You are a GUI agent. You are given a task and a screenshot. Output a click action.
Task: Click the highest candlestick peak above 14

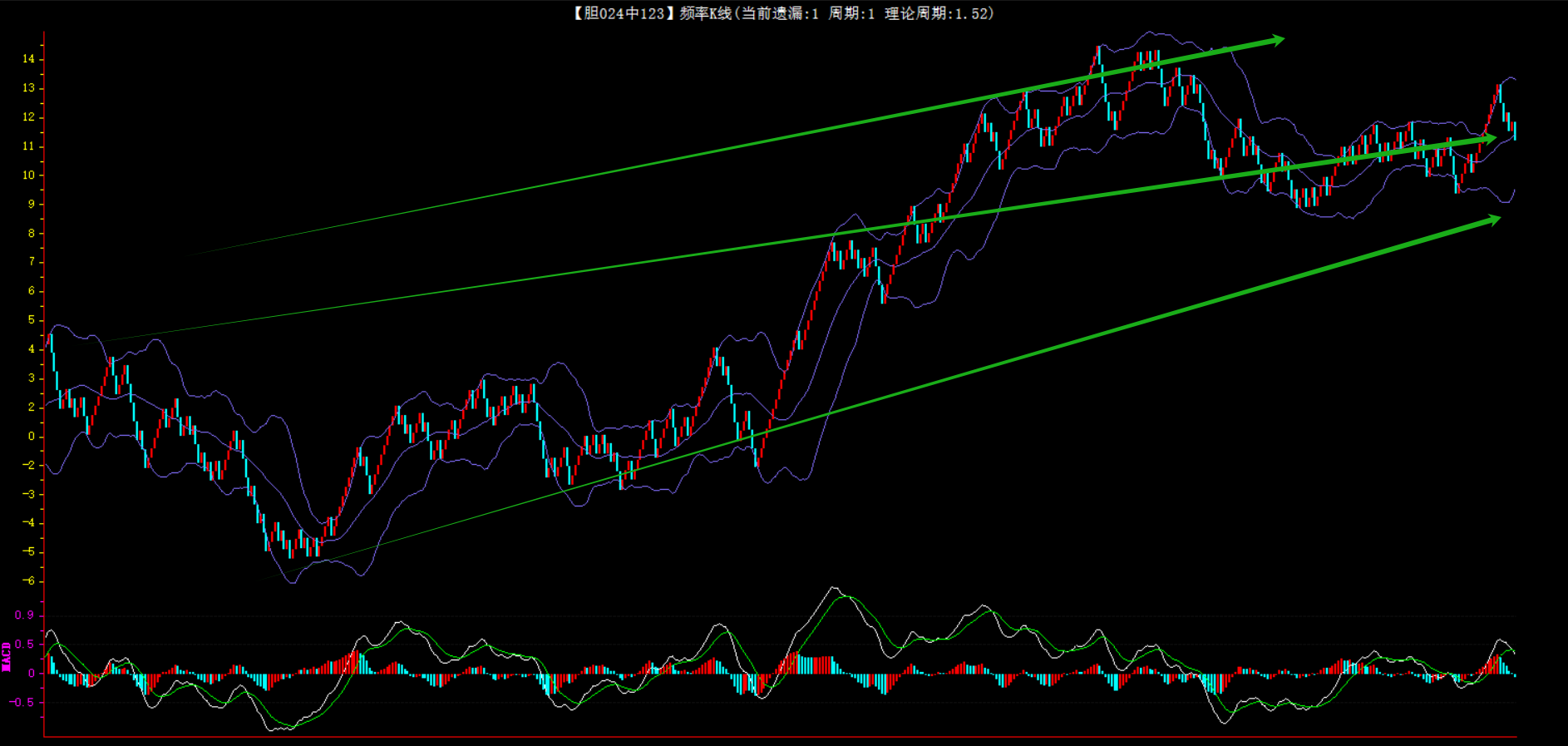coord(1099,50)
